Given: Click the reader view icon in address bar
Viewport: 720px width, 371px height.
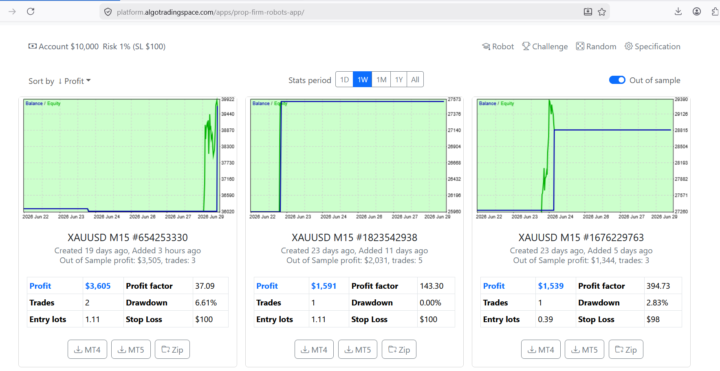Looking at the screenshot, I should coord(588,12).
